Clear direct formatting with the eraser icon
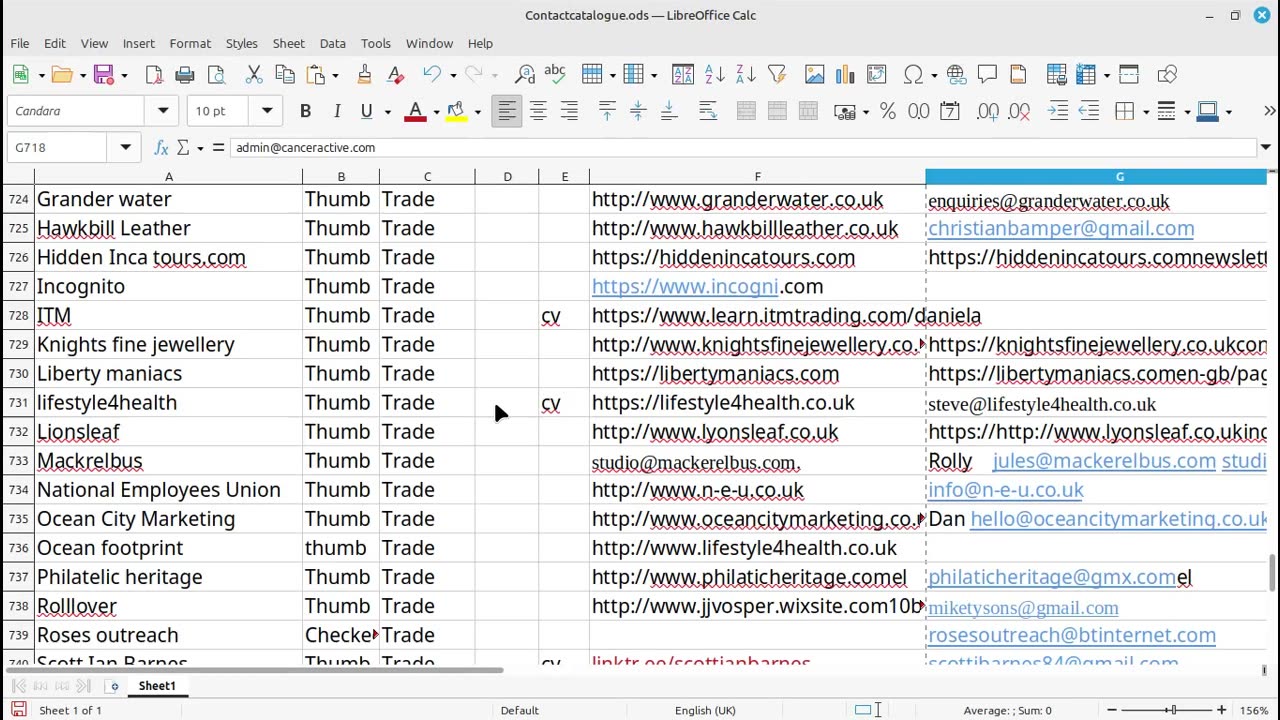Screen dimensions: 1280x720 pos(395,75)
